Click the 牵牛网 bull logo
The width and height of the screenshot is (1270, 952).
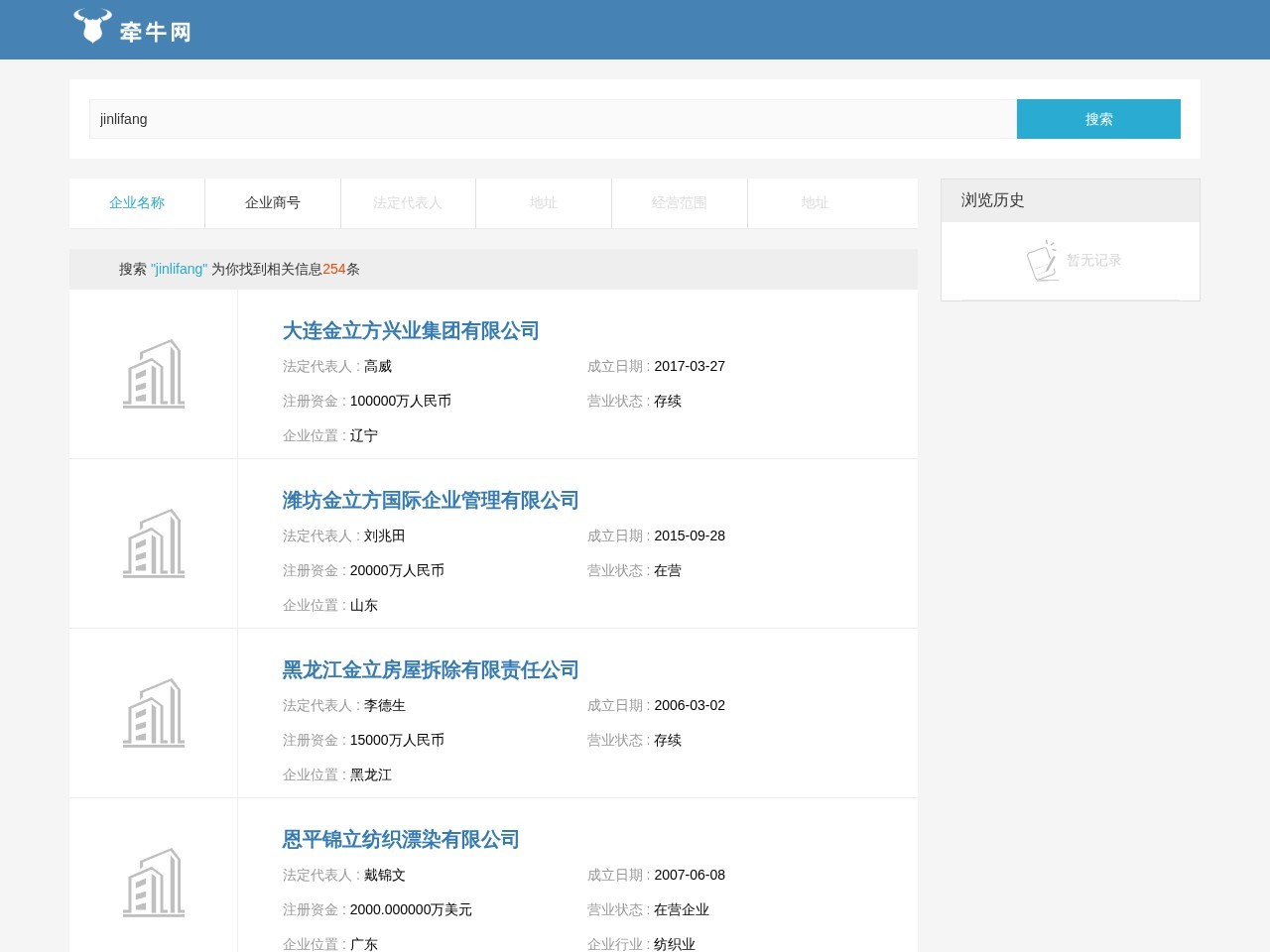click(92, 27)
